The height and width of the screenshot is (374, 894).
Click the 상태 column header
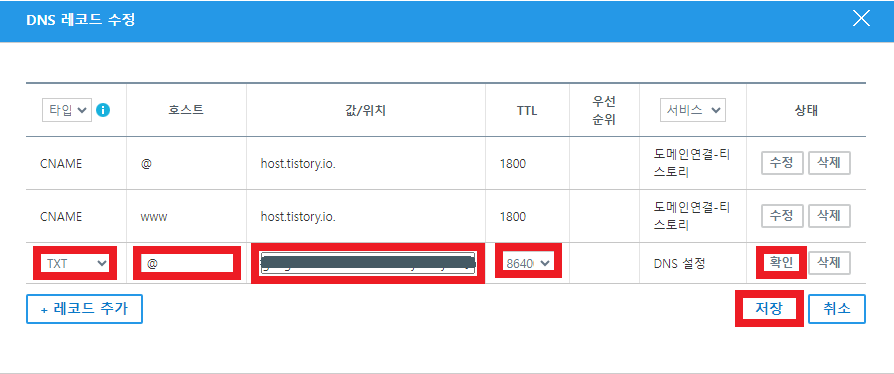pyautogui.click(x=806, y=111)
